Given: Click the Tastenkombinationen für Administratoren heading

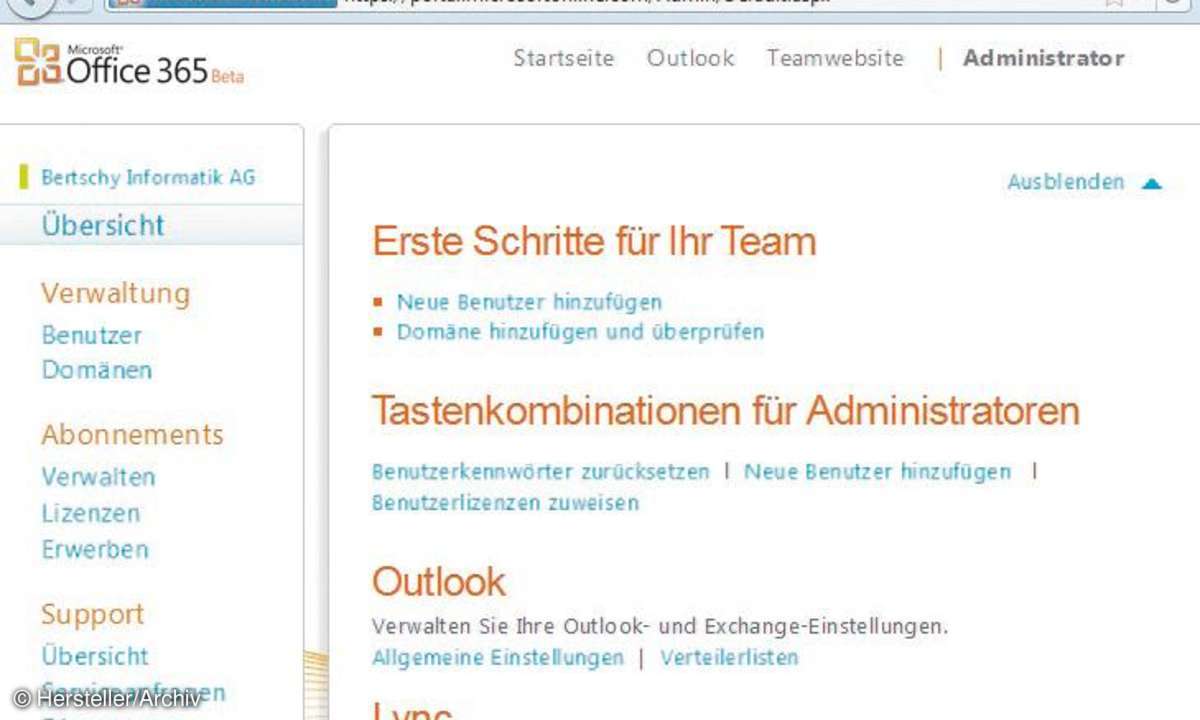Looking at the screenshot, I should click(726, 410).
